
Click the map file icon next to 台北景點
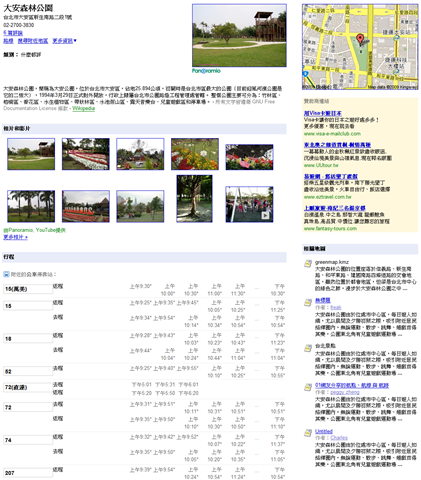tap(308, 348)
